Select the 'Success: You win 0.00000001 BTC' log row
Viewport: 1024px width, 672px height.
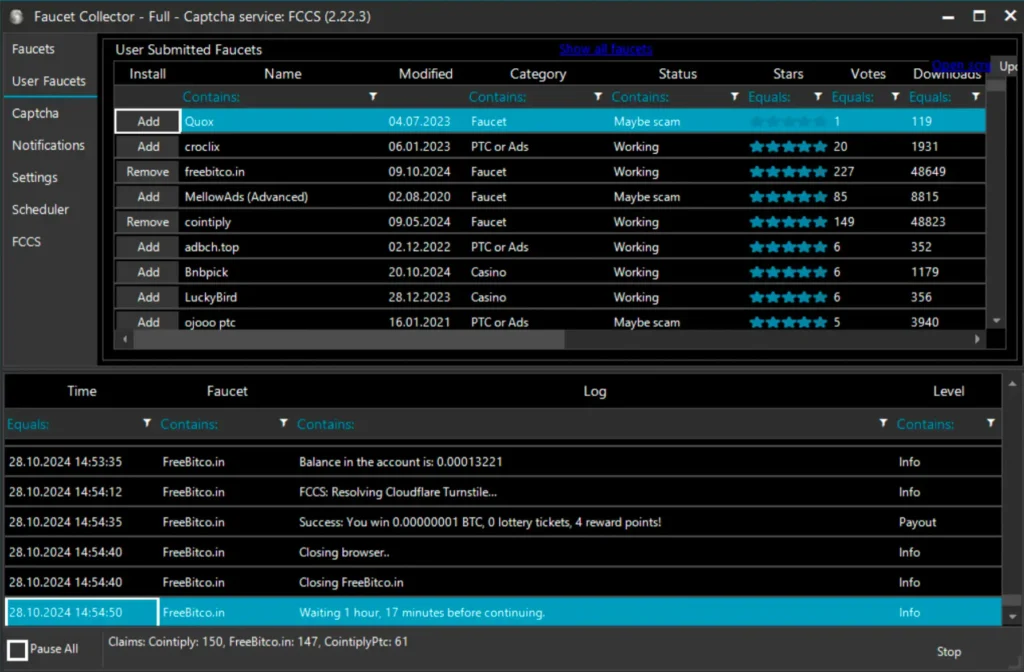pyautogui.click(x=503, y=522)
